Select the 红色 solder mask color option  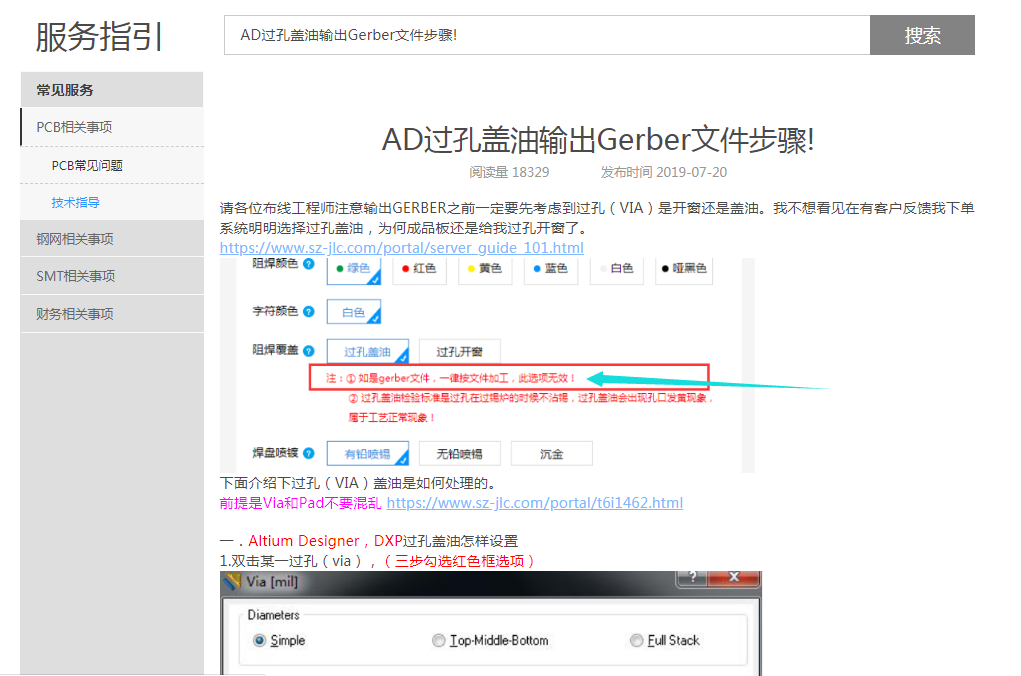418,268
